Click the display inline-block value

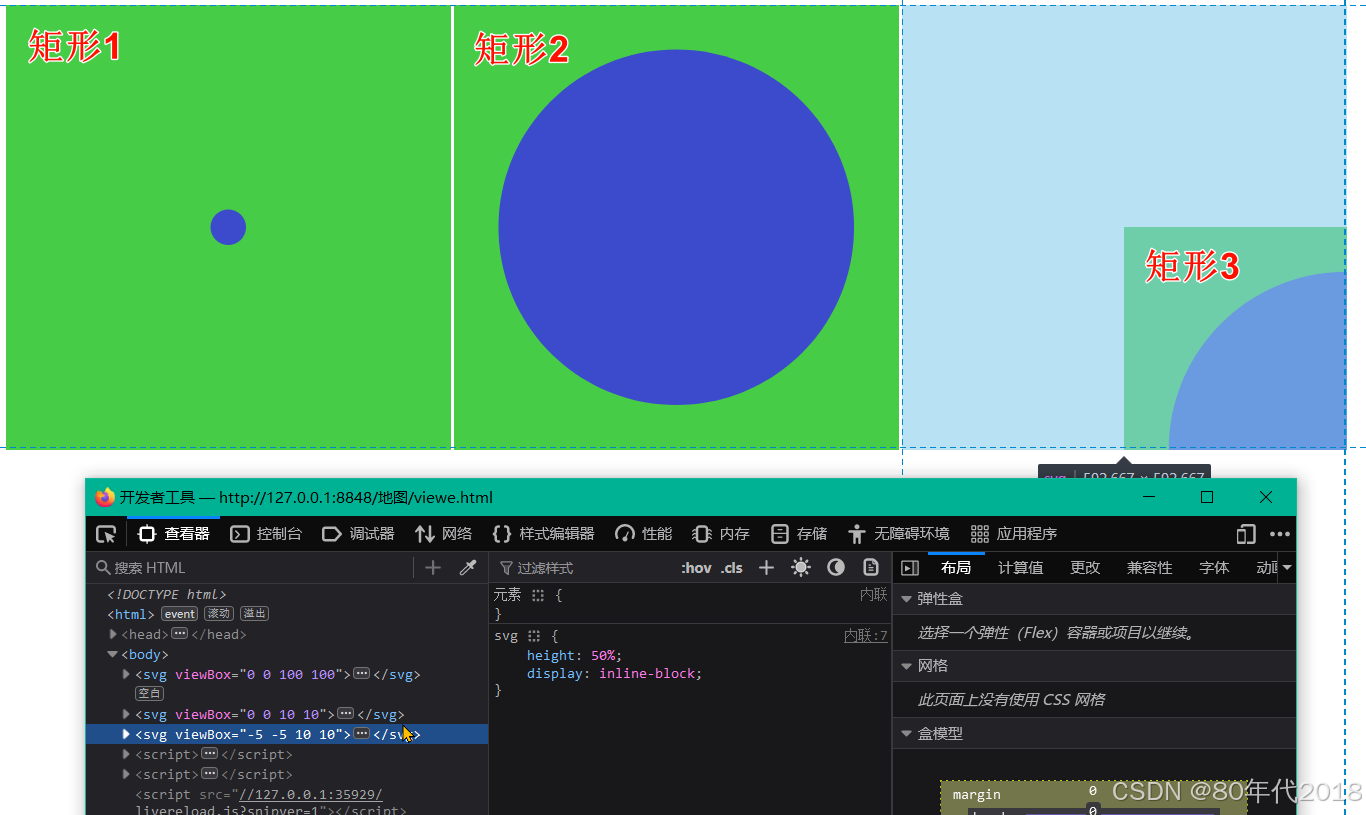pyautogui.click(x=647, y=674)
